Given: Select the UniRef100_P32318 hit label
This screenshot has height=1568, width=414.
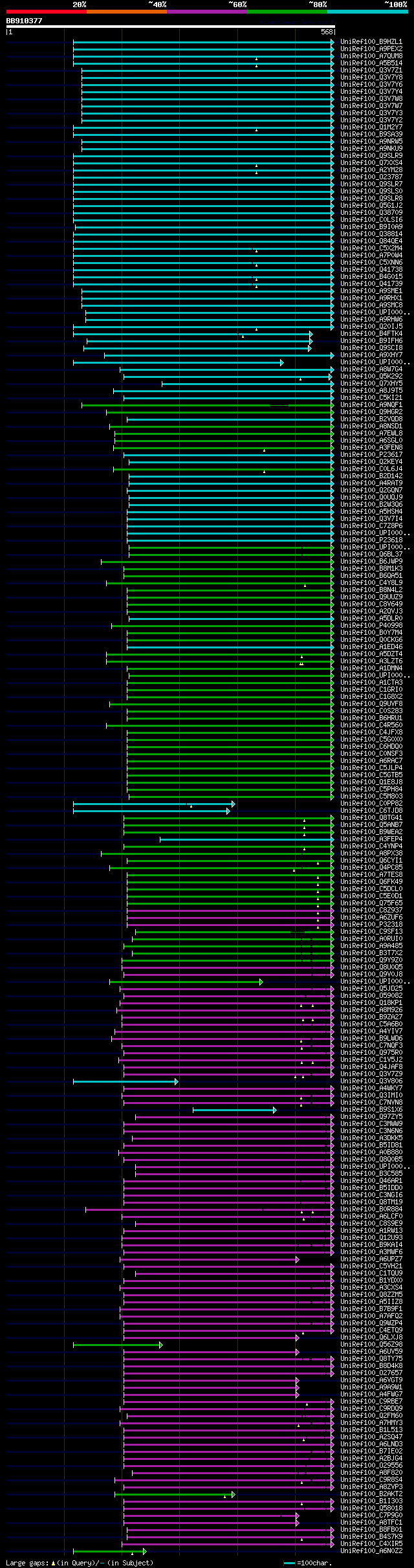Looking at the screenshot, I should click(x=371, y=924).
